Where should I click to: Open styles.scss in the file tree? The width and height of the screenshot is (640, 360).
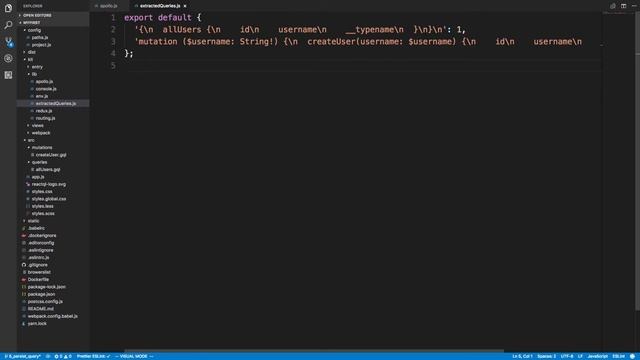pyautogui.click(x=43, y=213)
